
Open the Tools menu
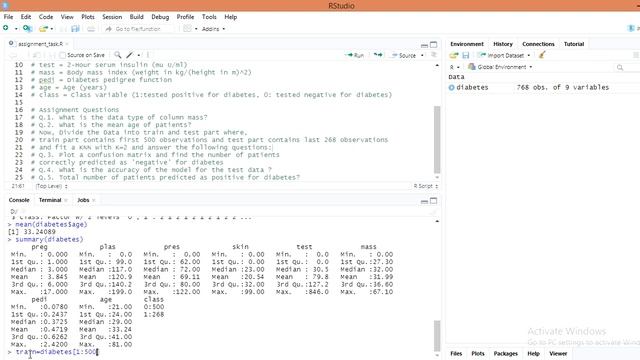209,17
